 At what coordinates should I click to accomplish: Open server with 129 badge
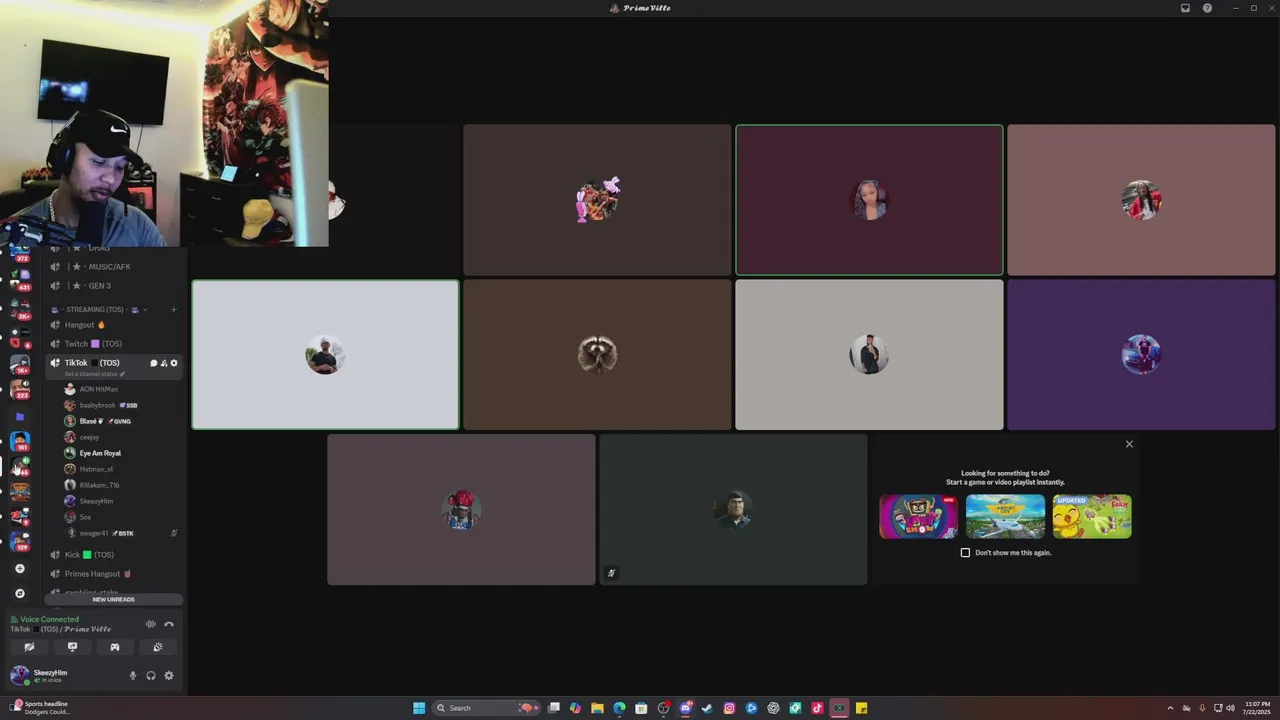(19, 541)
